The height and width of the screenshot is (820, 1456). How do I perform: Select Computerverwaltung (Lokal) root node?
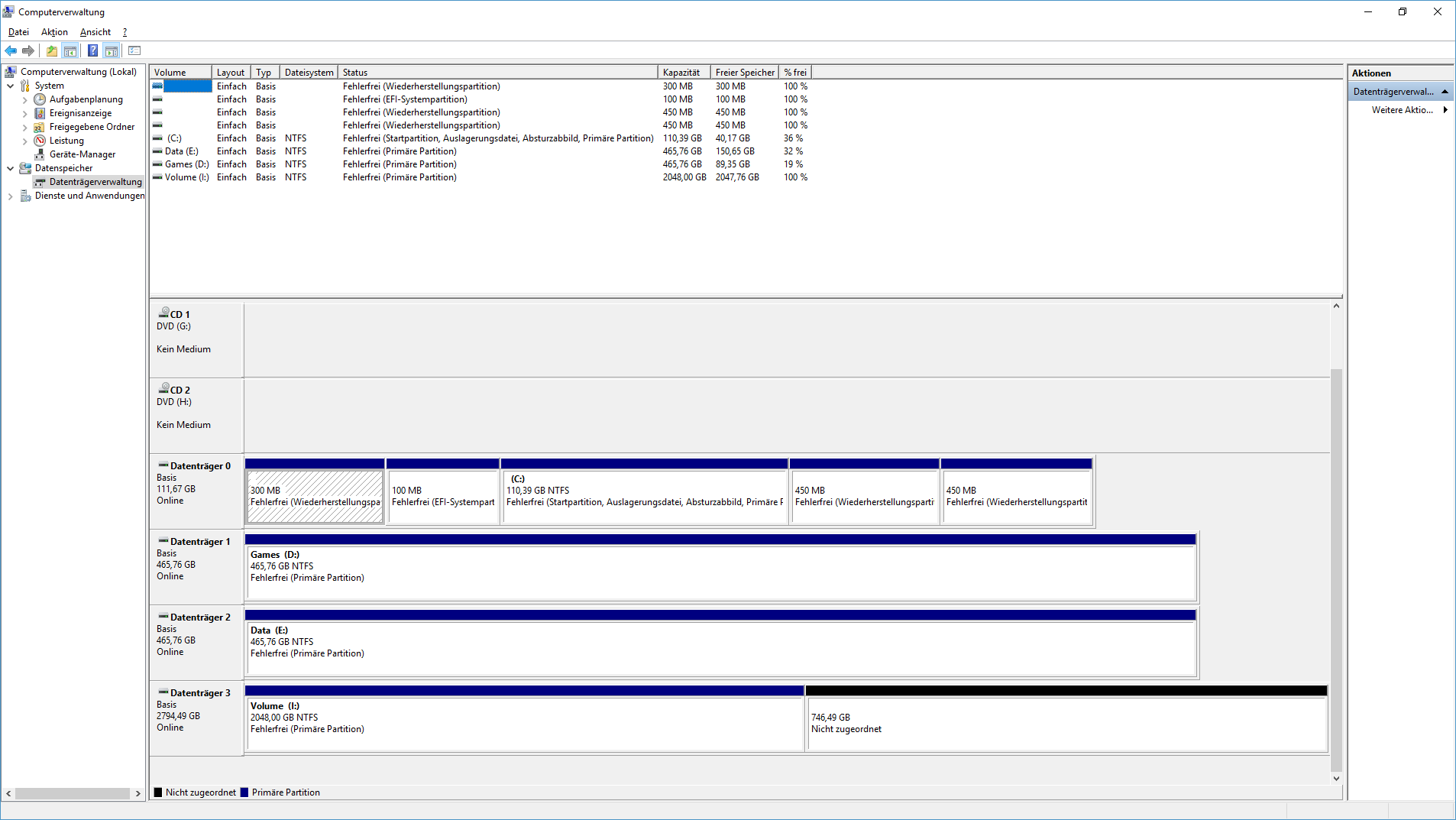[x=78, y=72]
